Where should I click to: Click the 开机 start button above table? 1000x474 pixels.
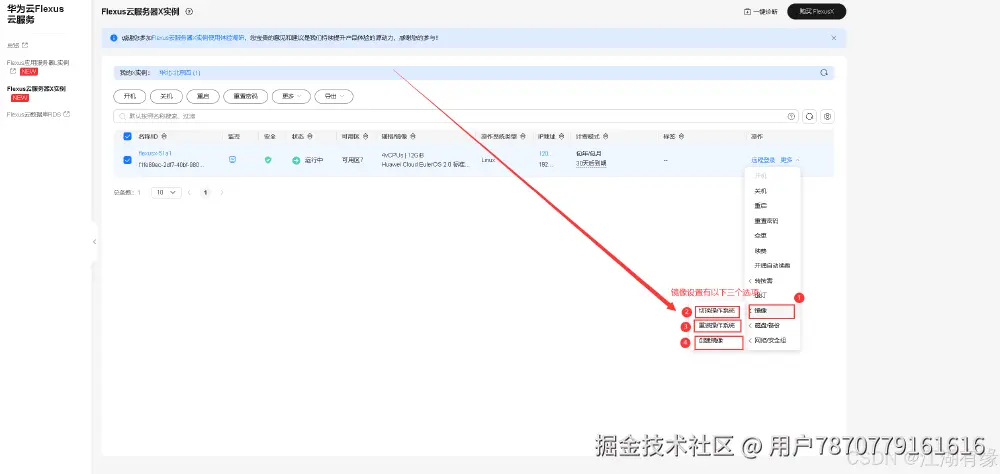pos(130,96)
